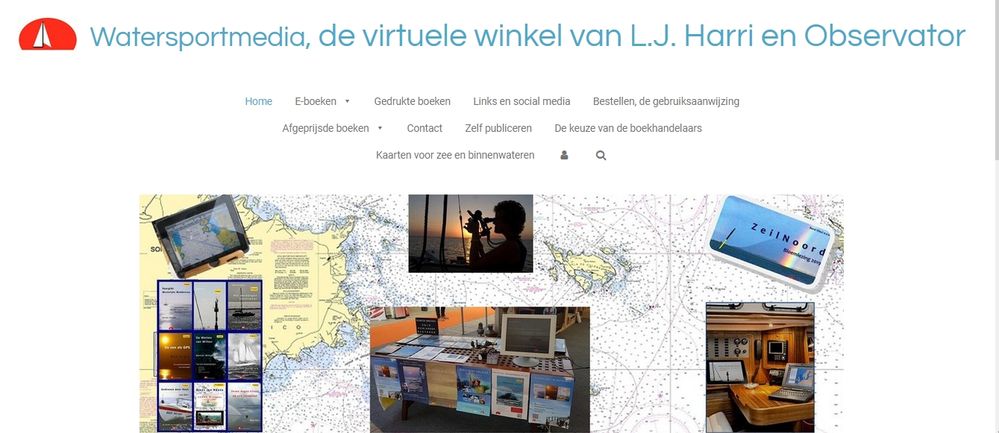Click the Watersportmedia site title

[527, 36]
